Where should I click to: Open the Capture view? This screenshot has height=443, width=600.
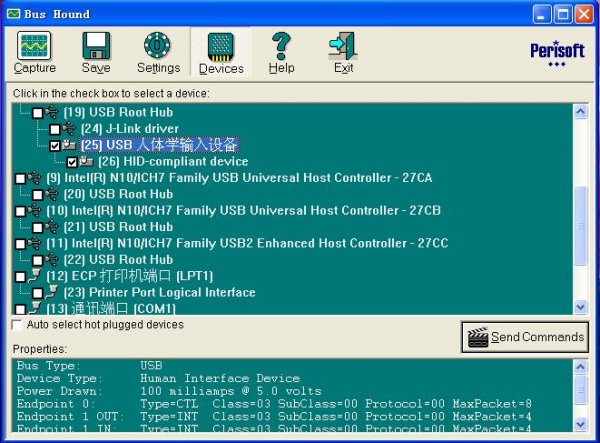click(34, 52)
